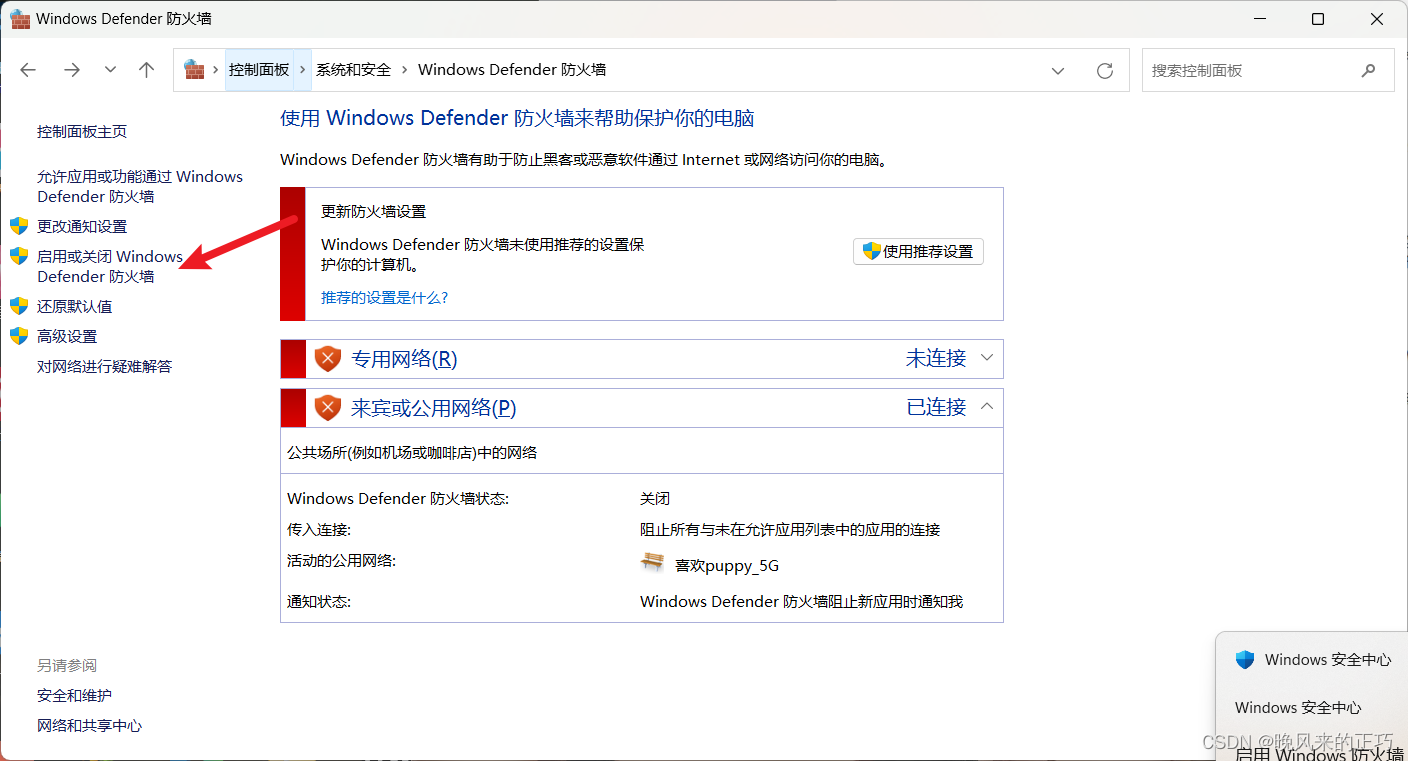Click Windows 安全中心 notification shield icon

pyautogui.click(x=1245, y=660)
